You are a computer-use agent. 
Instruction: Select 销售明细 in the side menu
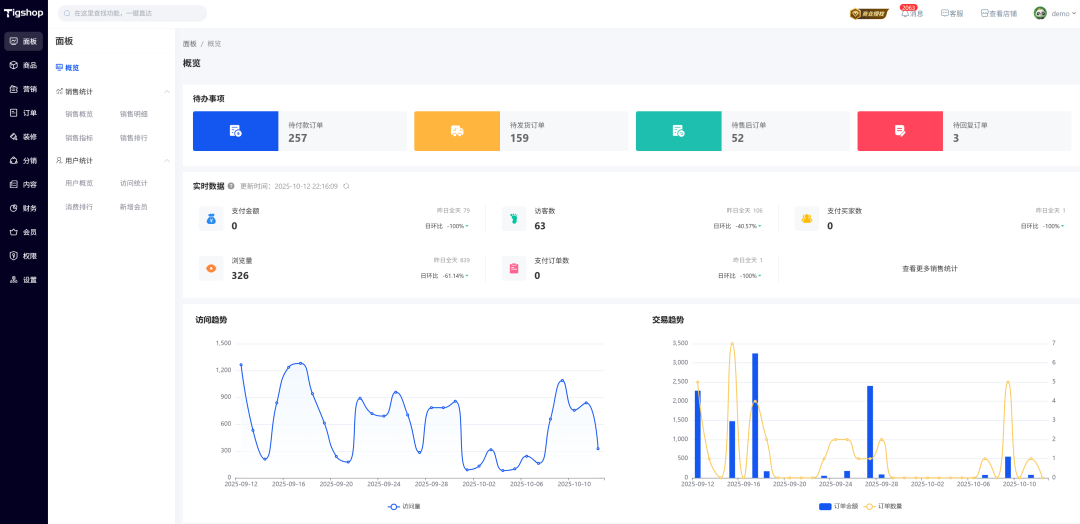tap(133, 114)
